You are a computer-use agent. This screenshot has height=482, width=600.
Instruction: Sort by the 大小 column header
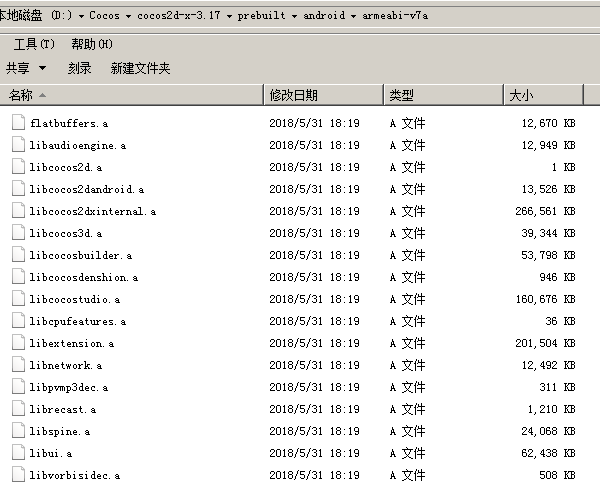(x=544, y=95)
